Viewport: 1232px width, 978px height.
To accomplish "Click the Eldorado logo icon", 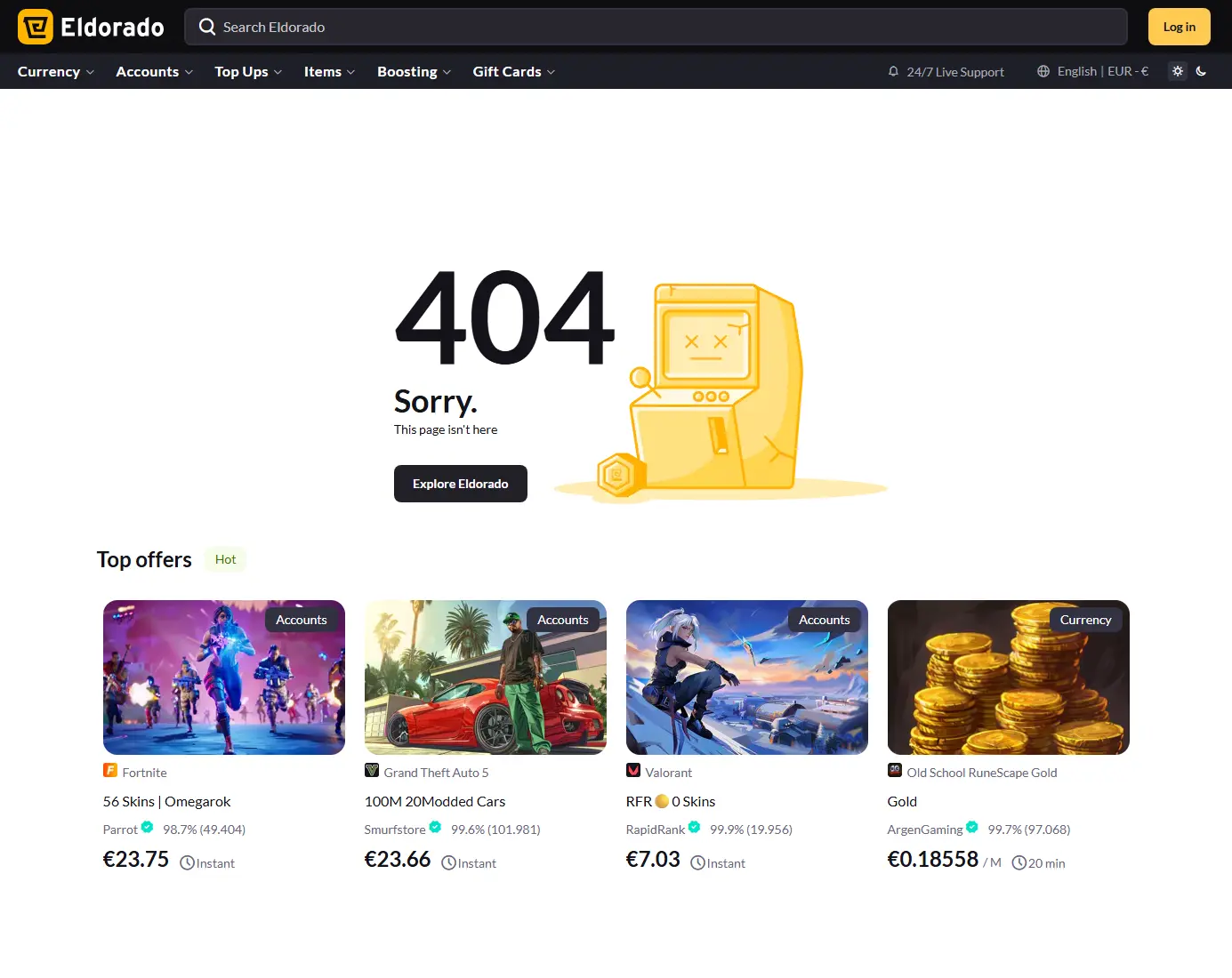I will pyautogui.click(x=36, y=27).
